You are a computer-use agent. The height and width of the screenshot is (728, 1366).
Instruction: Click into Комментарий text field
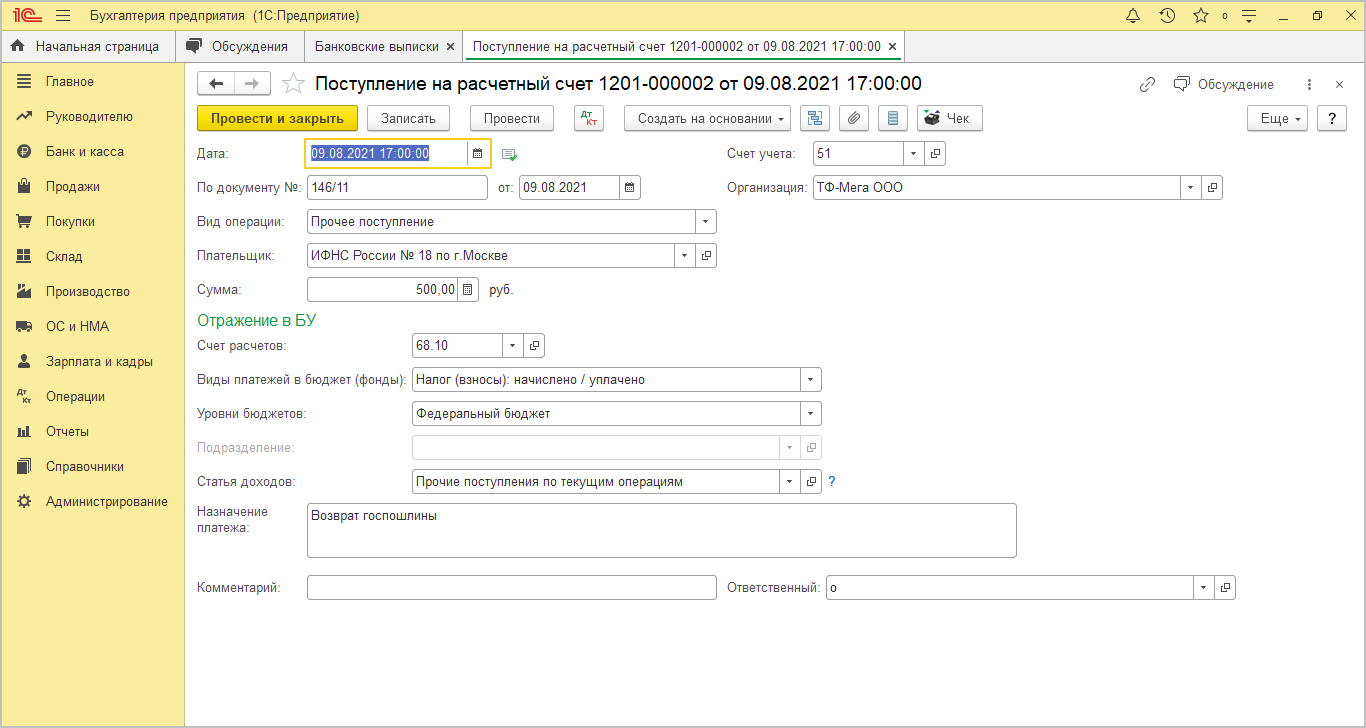511,587
